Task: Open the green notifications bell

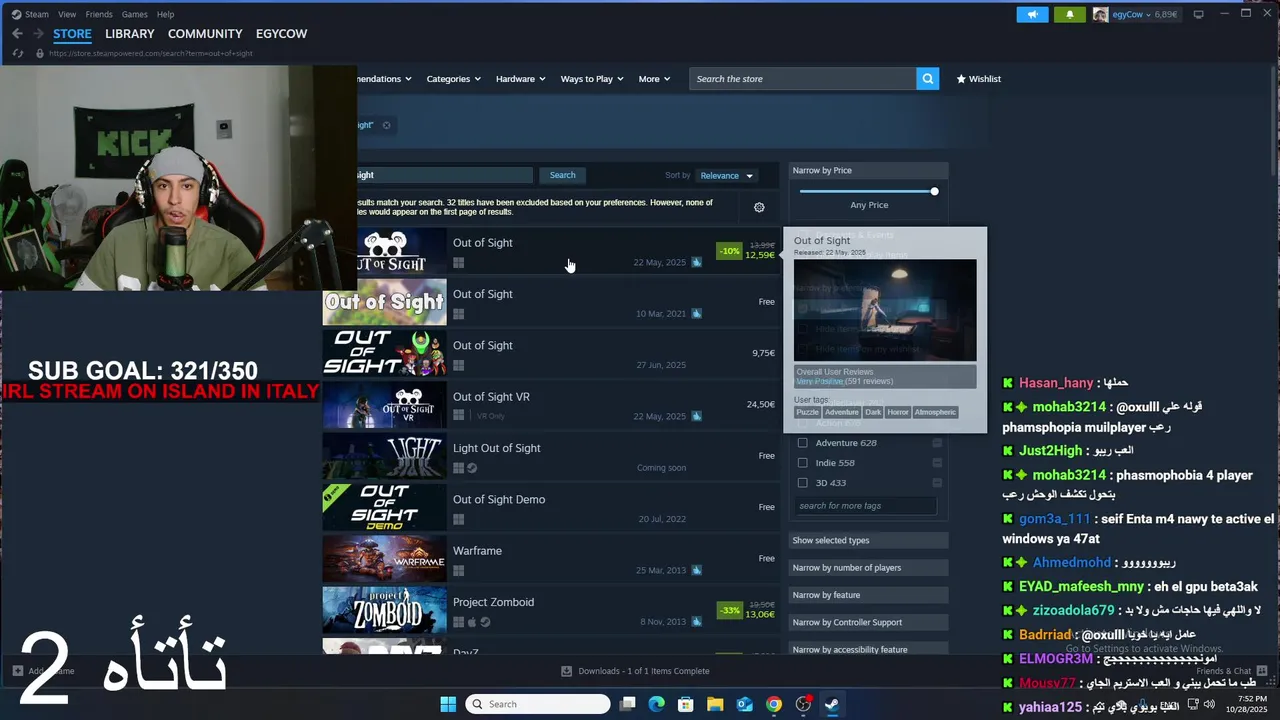Action: 1069,14
